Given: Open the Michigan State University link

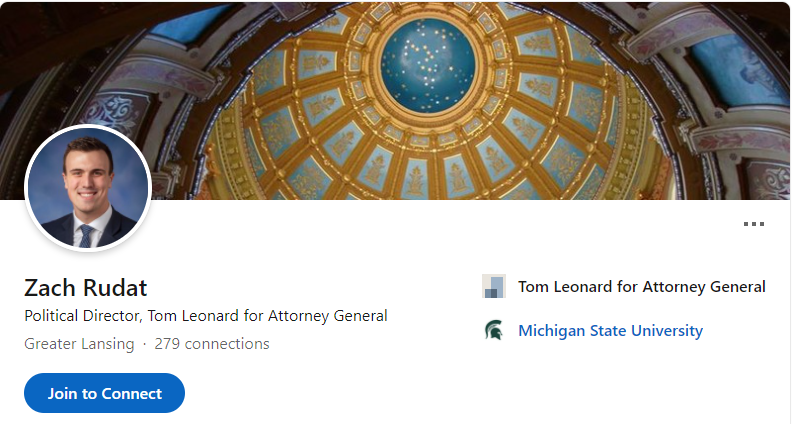Looking at the screenshot, I should pos(610,330).
